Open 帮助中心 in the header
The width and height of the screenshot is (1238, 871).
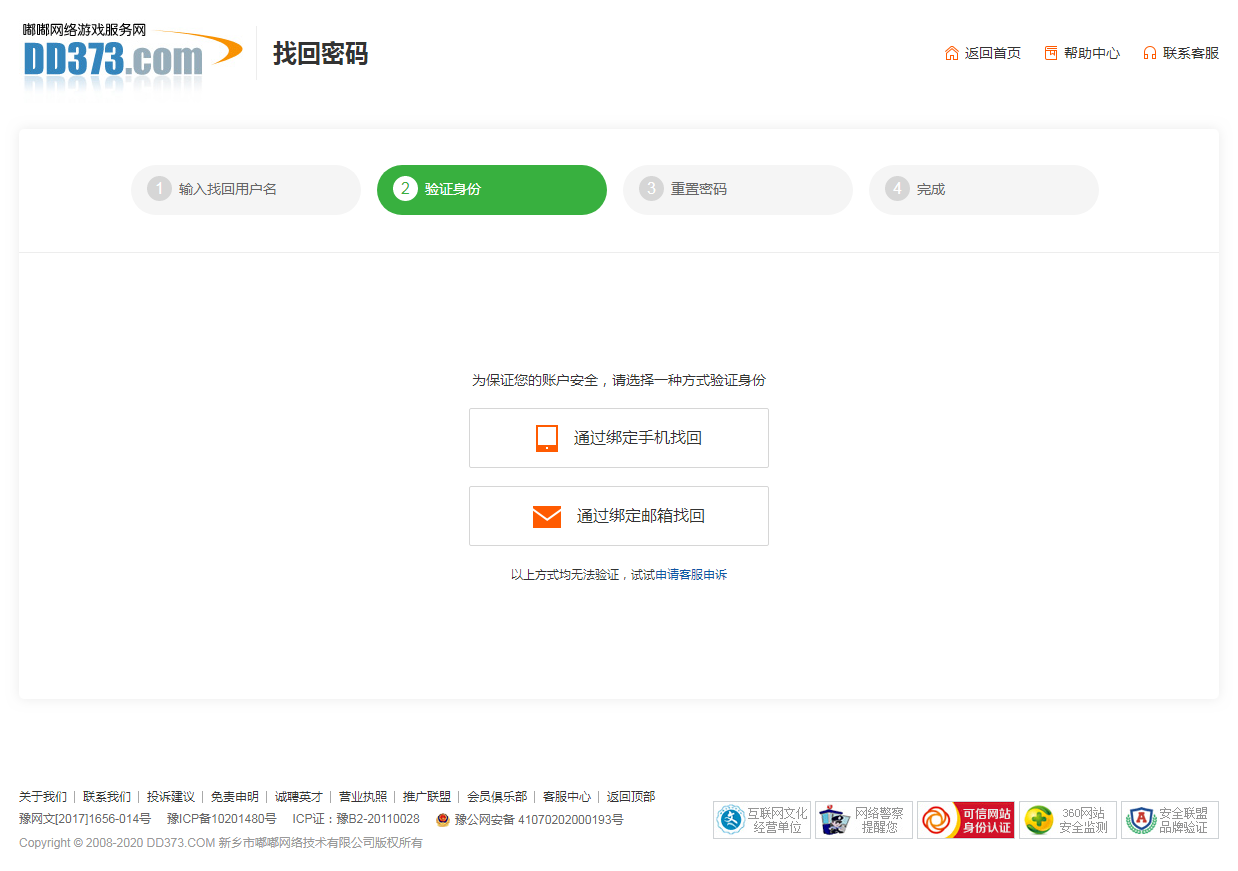[1092, 53]
